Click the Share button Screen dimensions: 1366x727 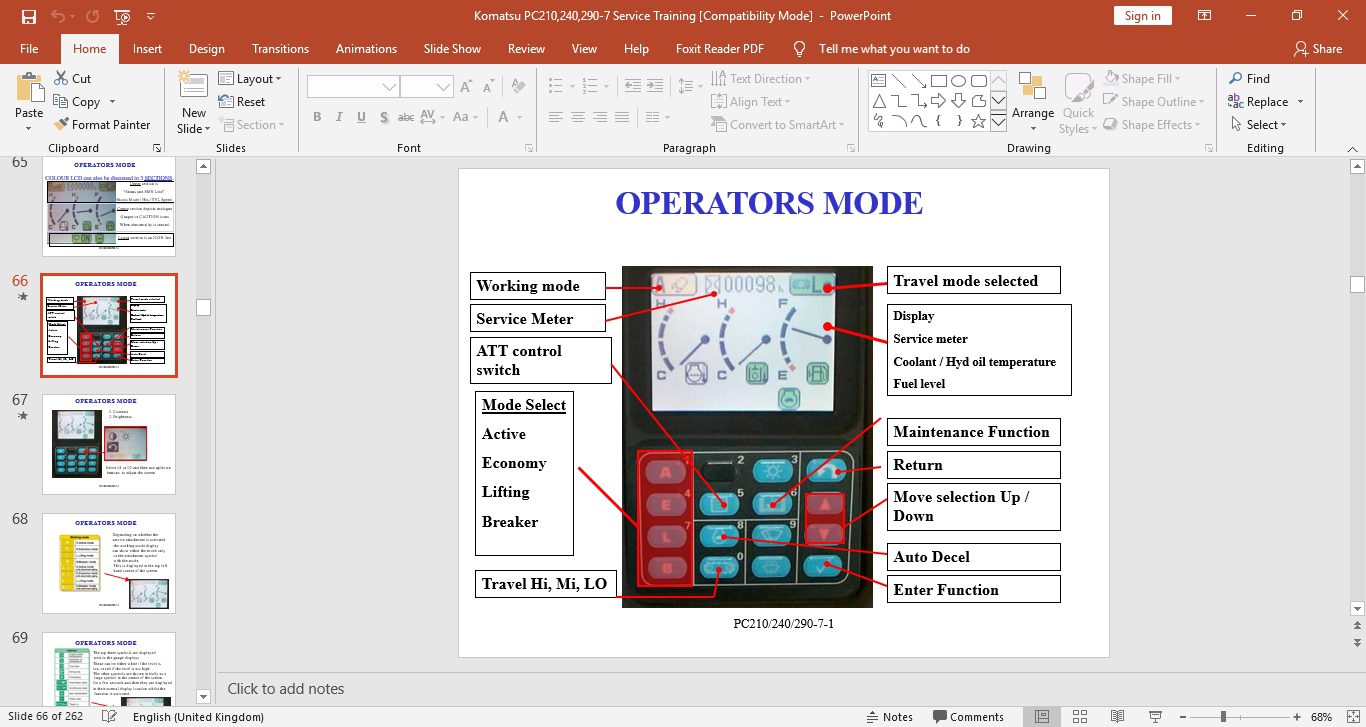pos(1318,48)
